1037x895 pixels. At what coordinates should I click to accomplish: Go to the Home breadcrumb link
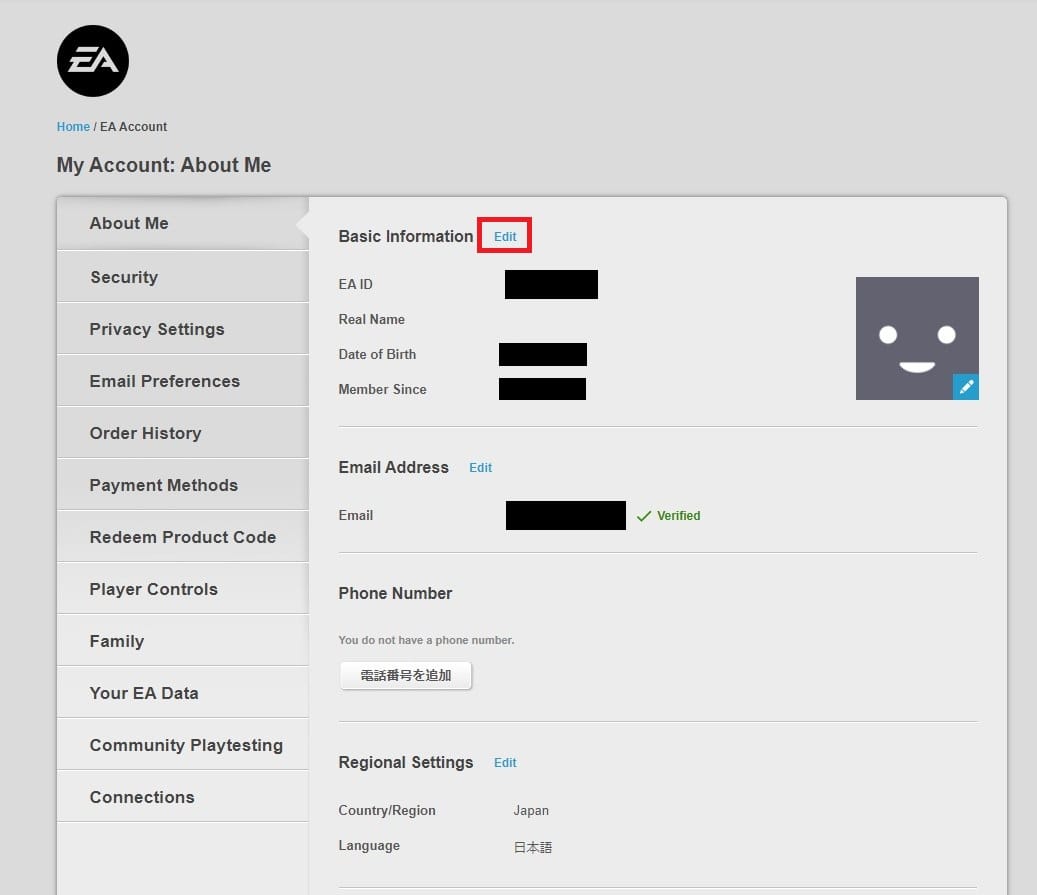73,126
